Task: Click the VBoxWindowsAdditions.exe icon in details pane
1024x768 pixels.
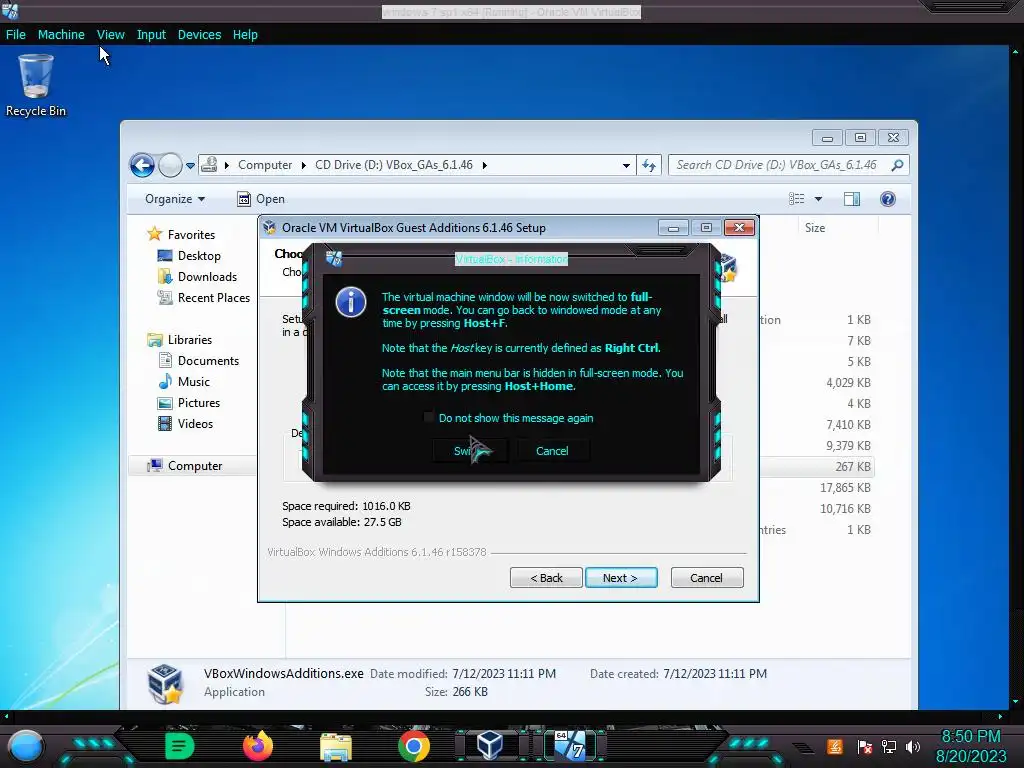Action: coord(165,684)
